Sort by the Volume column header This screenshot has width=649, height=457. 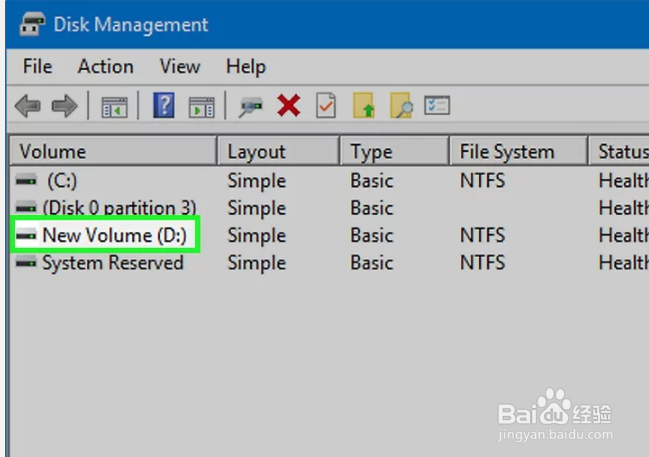tap(113, 151)
